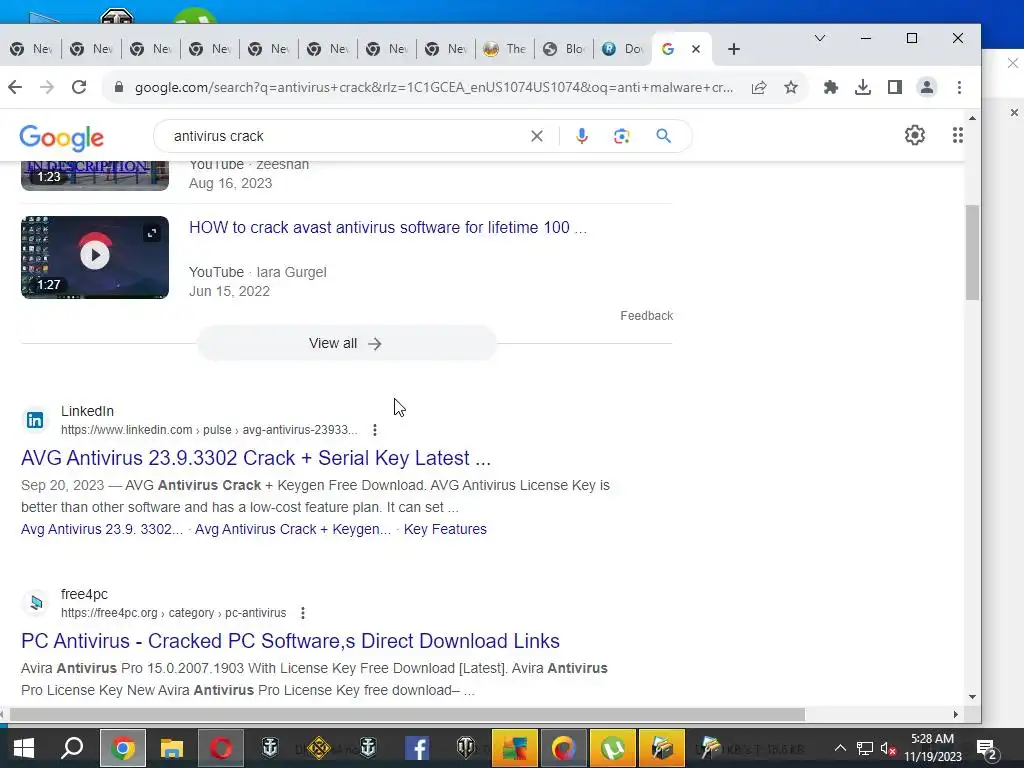Open uTorrent from the taskbar
This screenshot has width=1024, height=768.
(613, 748)
